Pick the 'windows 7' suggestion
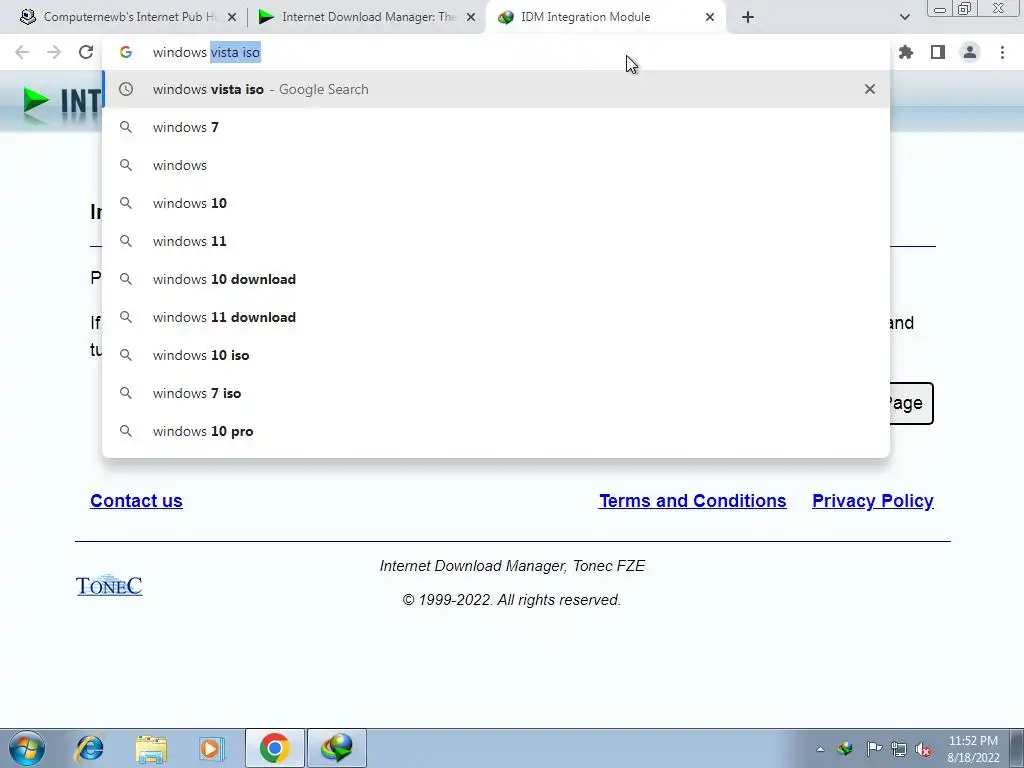Image resolution: width=1024 pixels, height=768 pixels. [496, 127]
